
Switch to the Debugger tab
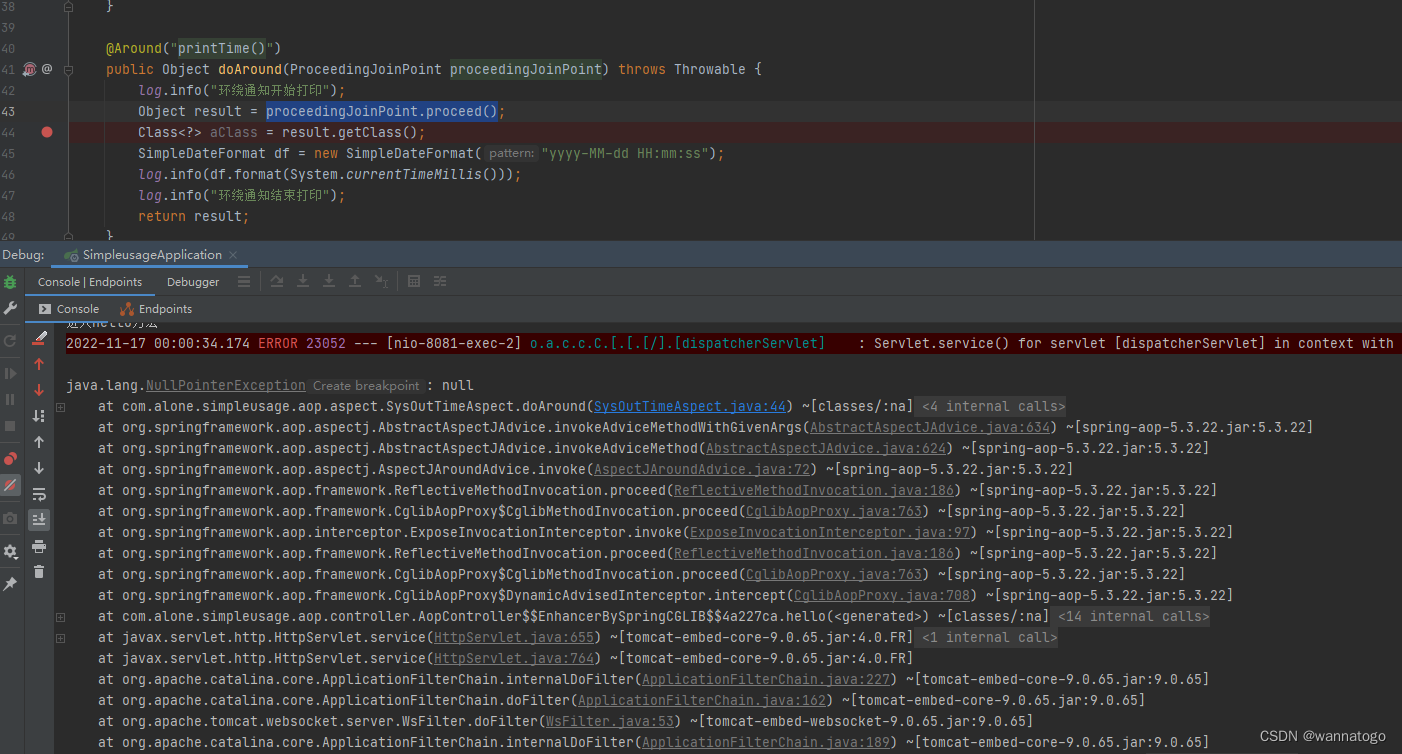tap(193, 282)
